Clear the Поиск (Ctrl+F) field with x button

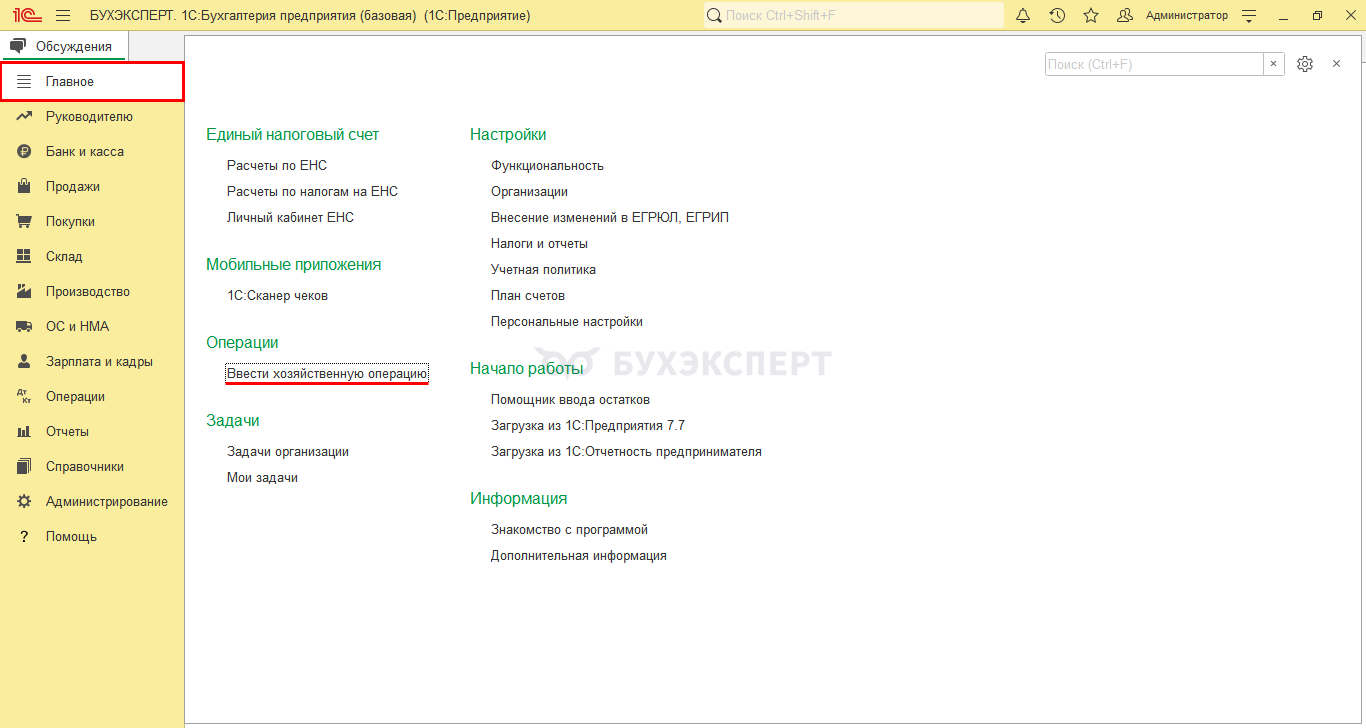[x=1274, y=64]
